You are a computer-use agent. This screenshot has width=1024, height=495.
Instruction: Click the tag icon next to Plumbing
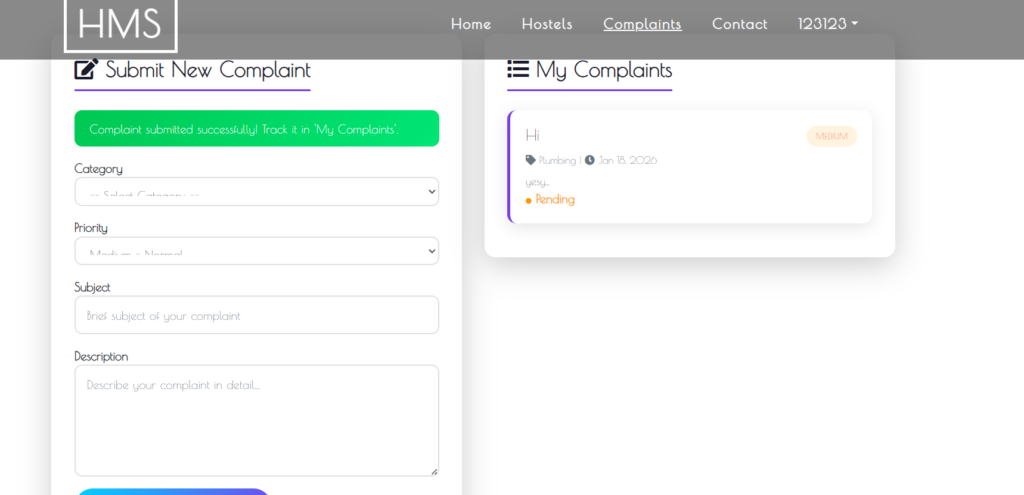pyautogui.click(x=530, y=160)
